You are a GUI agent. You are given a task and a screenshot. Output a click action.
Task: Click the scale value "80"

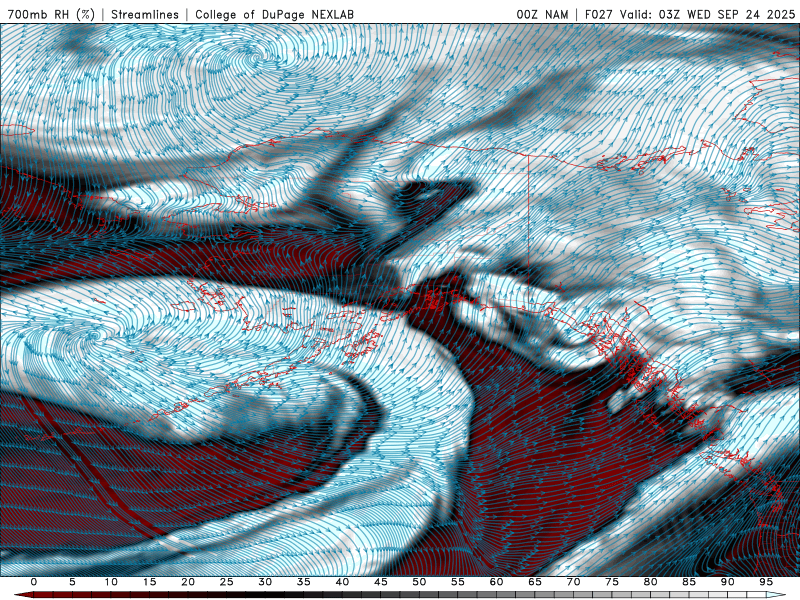(650, 582)
